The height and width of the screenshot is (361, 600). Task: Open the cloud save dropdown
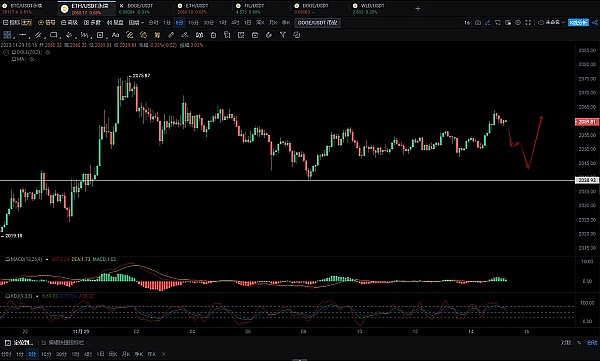[551, 23]
